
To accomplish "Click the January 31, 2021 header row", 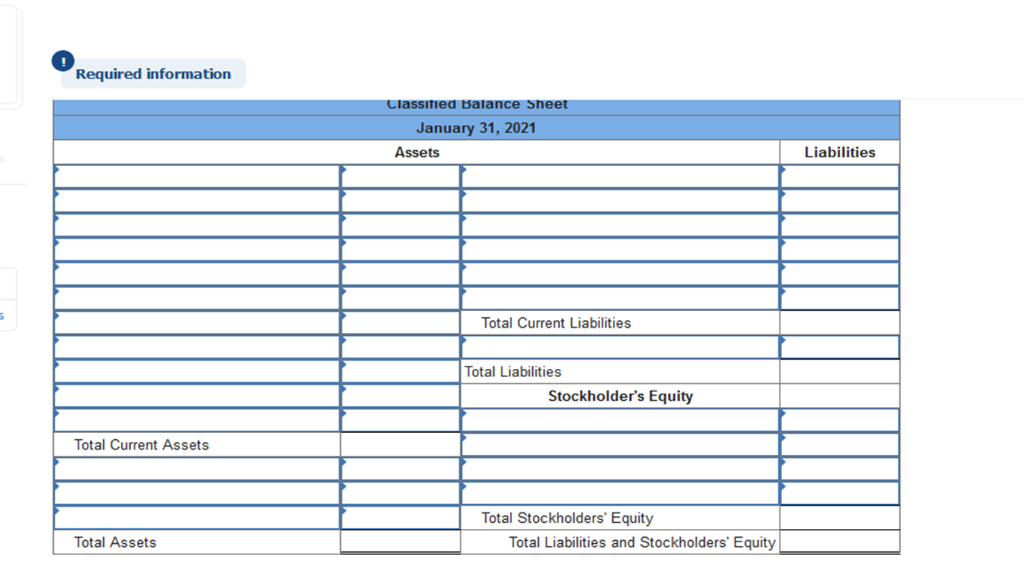I will (x=476, y=128).
